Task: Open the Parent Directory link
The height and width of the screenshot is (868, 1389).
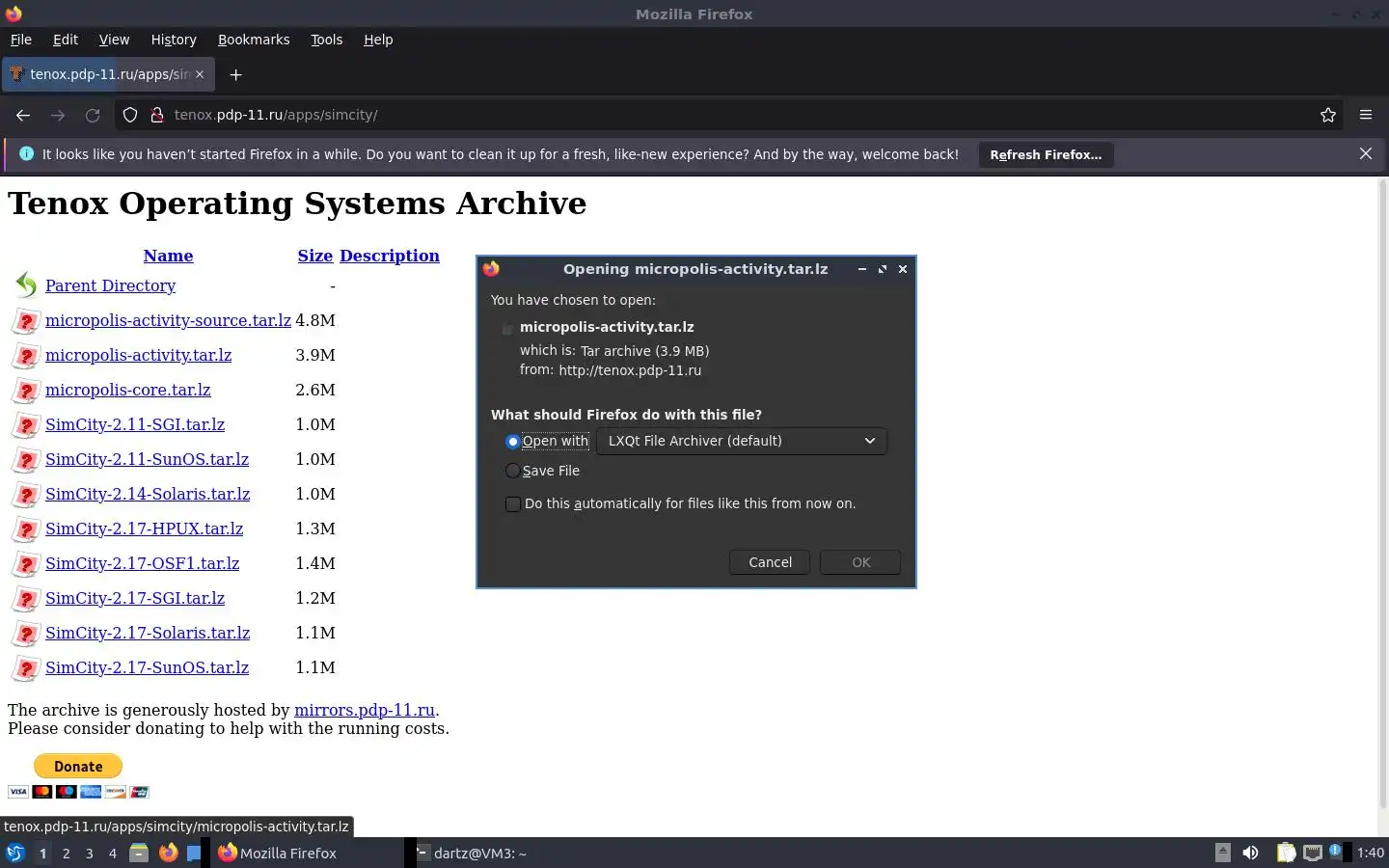Action: [110, 285]
